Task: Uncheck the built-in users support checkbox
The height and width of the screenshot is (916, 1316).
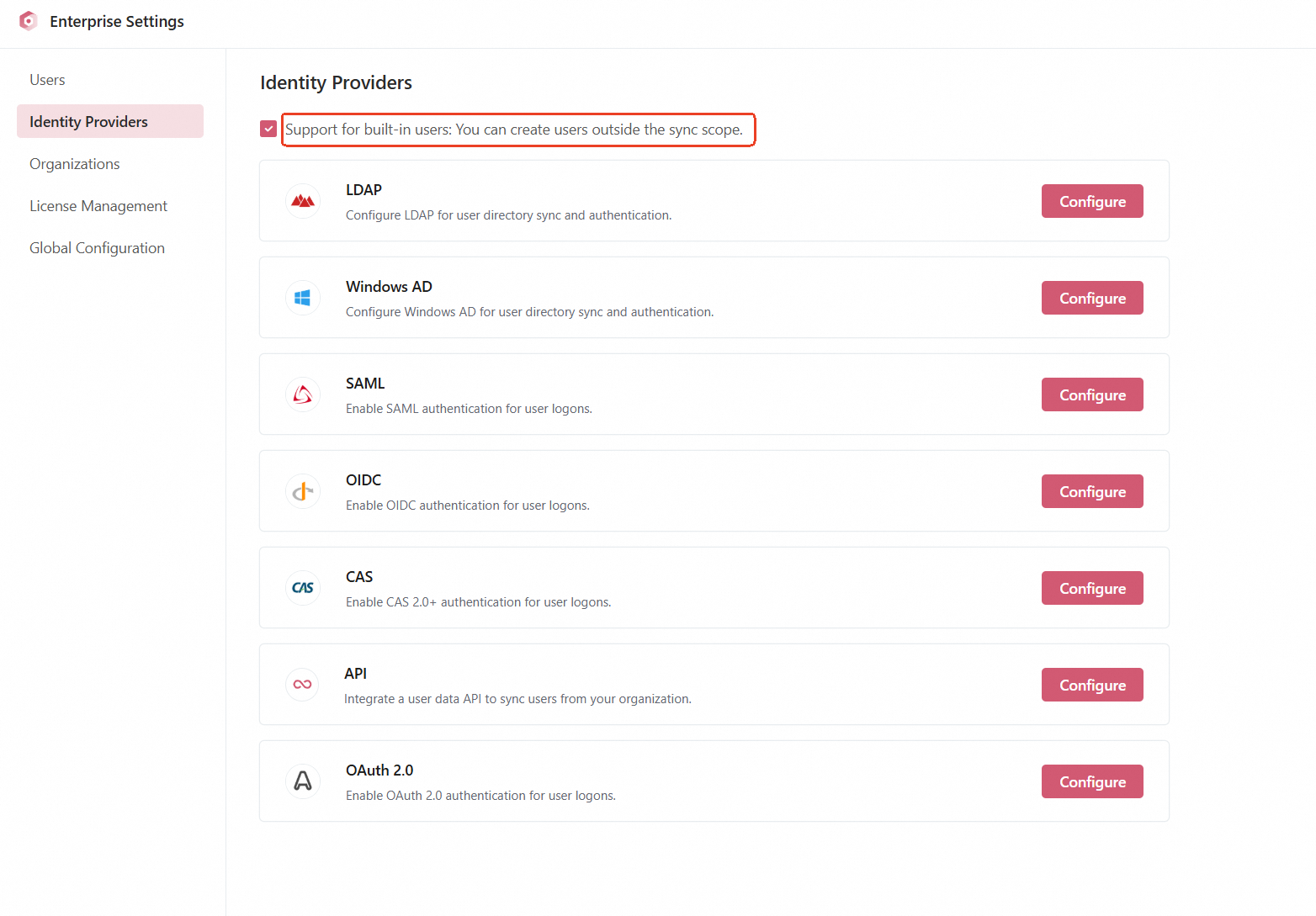Action: [x=268, y=130]
